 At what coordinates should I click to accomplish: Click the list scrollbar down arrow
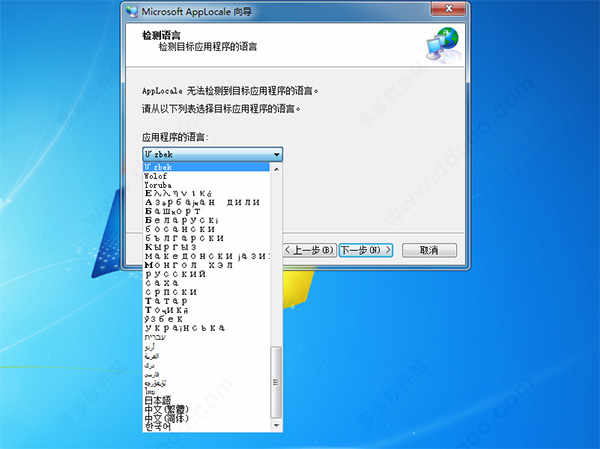276,425
